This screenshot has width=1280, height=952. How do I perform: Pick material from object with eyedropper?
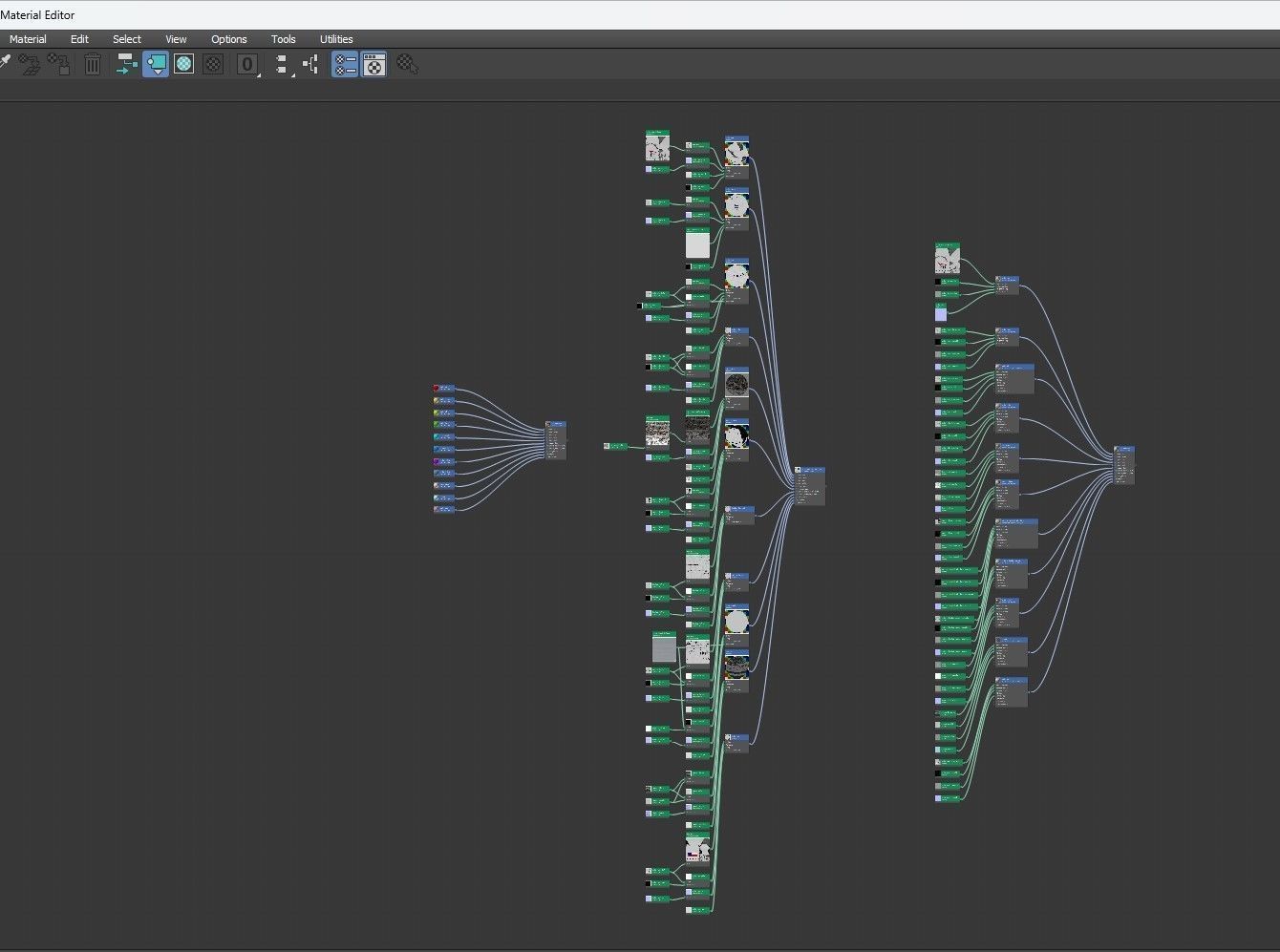pyautogui.click(x=6, y=63)
